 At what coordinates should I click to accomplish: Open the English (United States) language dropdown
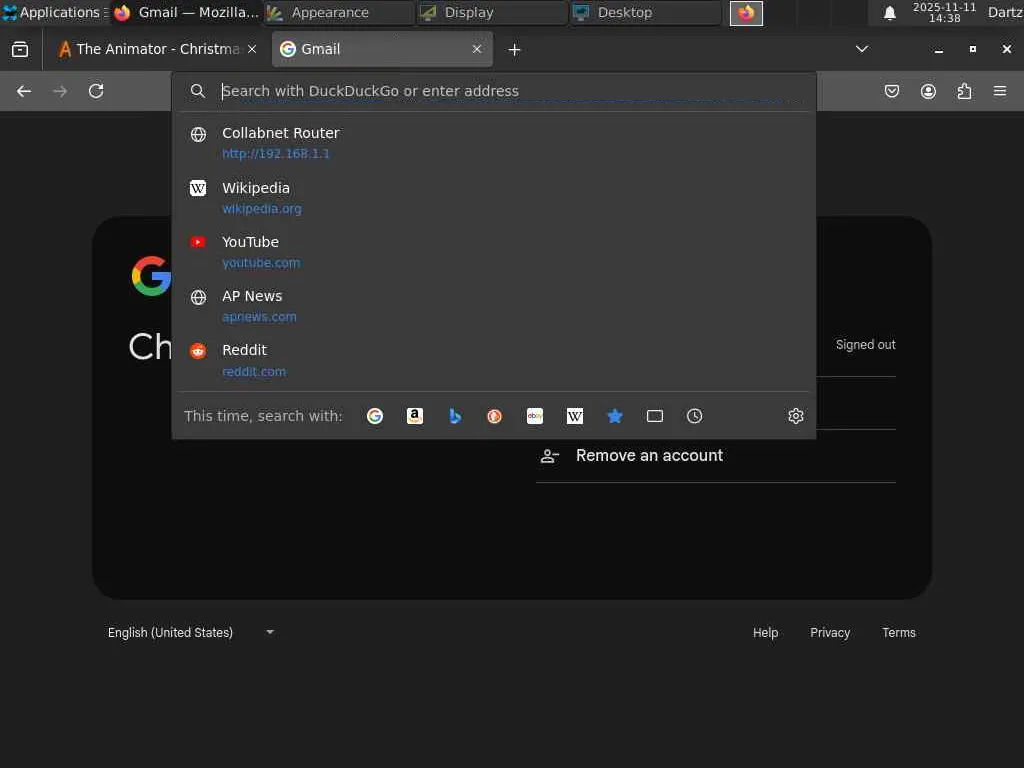pos(191,632)
